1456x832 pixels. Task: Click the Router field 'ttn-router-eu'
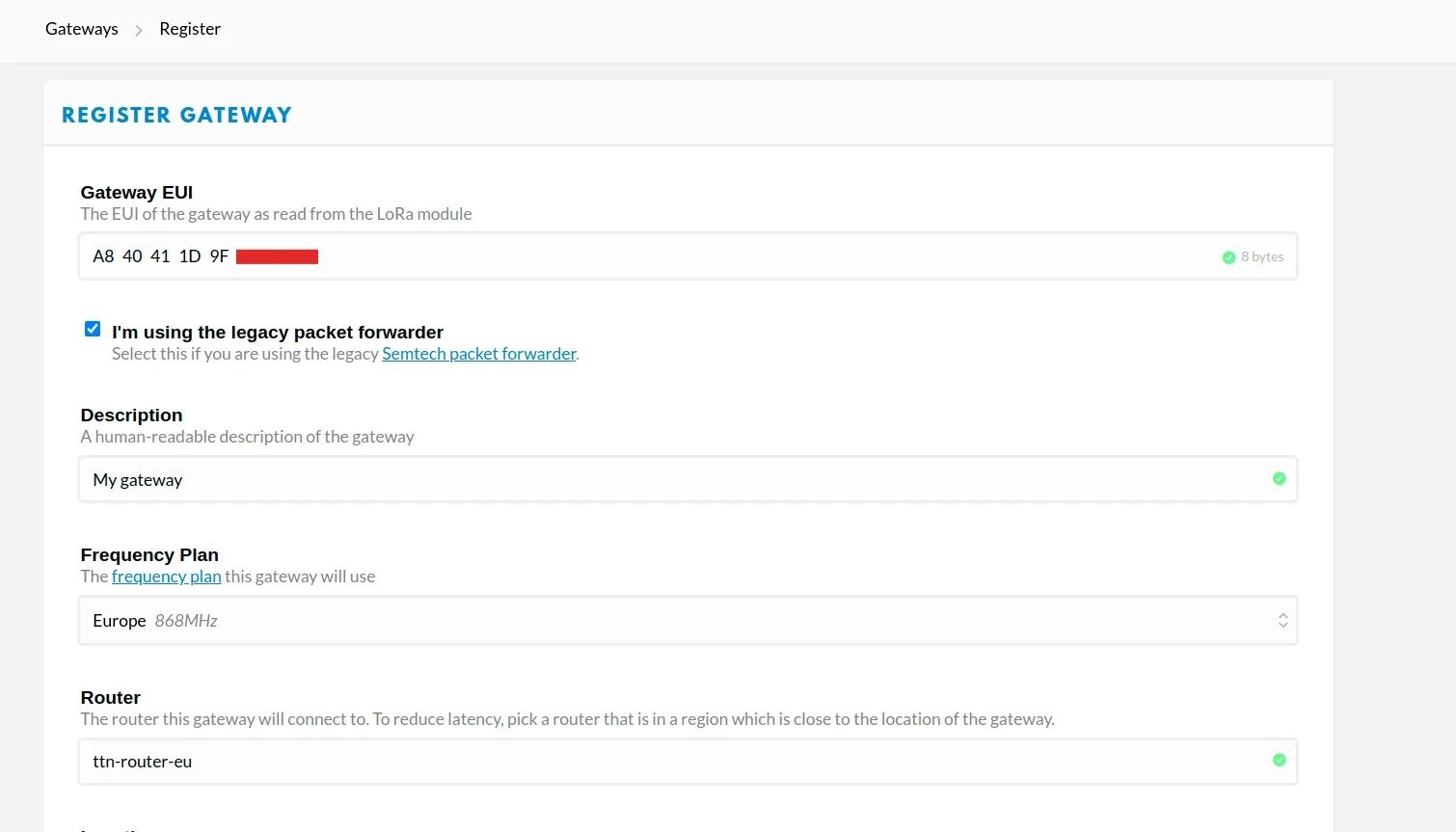tap(688, 762)
